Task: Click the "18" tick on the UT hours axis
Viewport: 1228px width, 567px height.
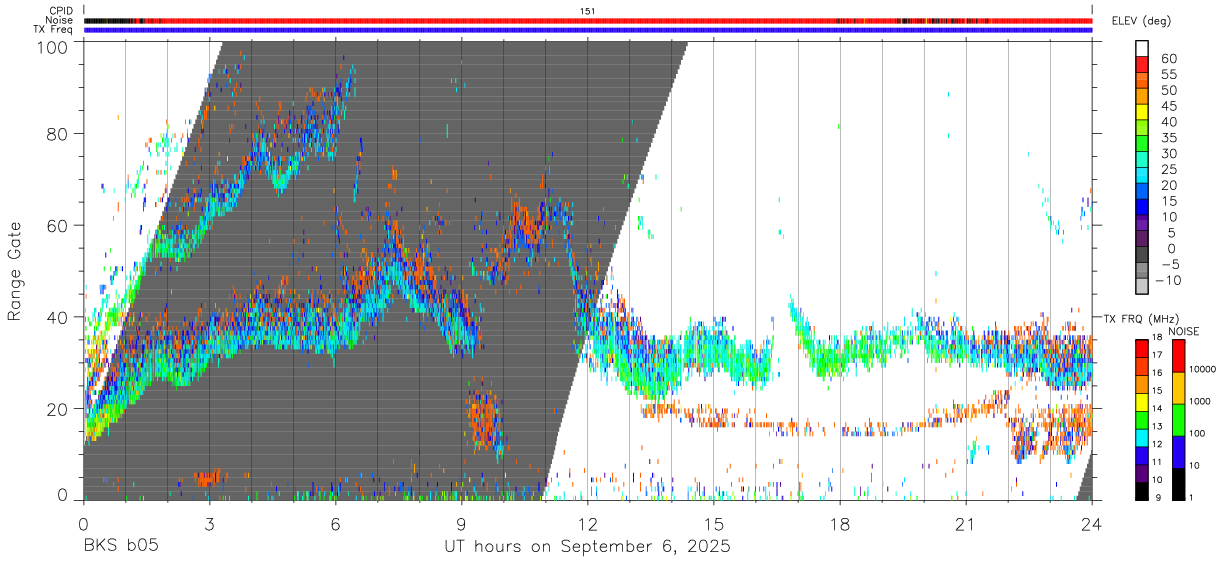Action: click(x=840, y=523)
